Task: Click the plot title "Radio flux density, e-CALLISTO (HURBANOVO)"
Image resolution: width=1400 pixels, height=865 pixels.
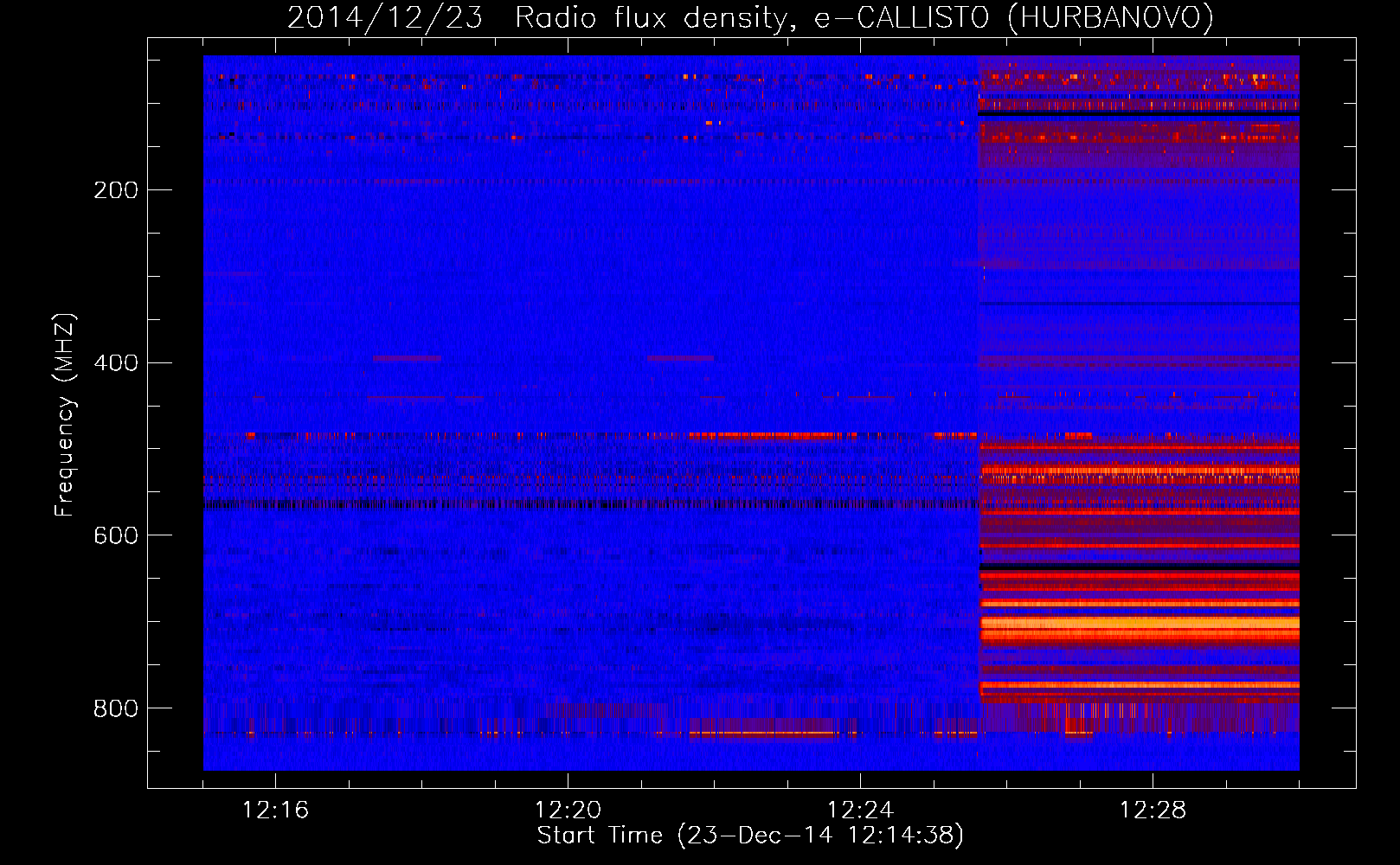Action: point(864,18)
